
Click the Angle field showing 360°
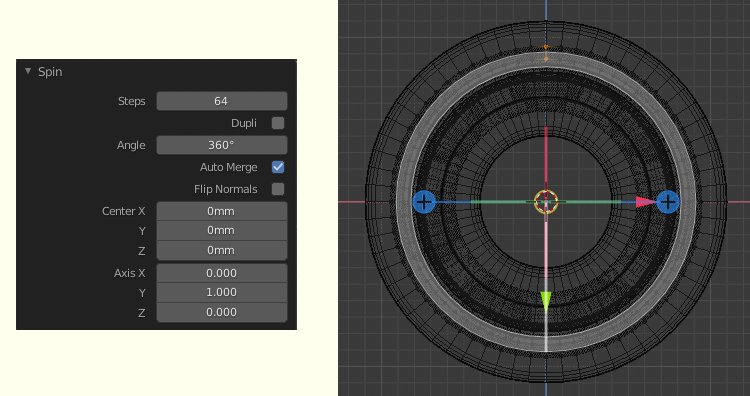pos(222,145)
